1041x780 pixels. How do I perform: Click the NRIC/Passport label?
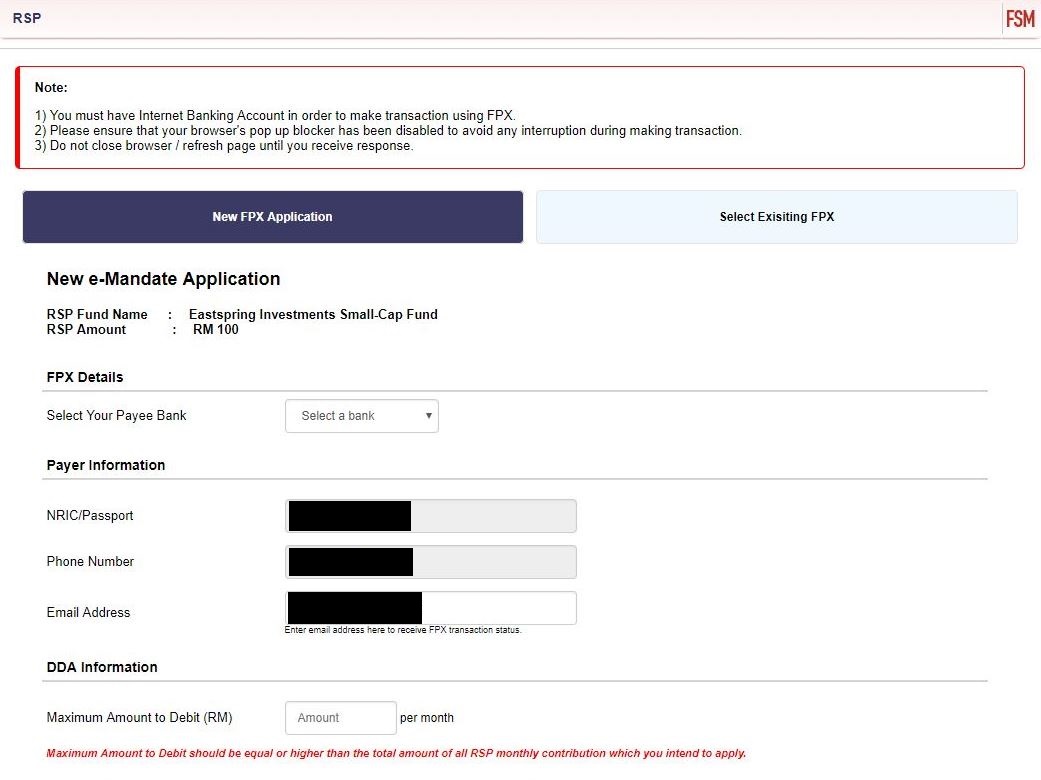pyautogui.click(x=90, y=516)
